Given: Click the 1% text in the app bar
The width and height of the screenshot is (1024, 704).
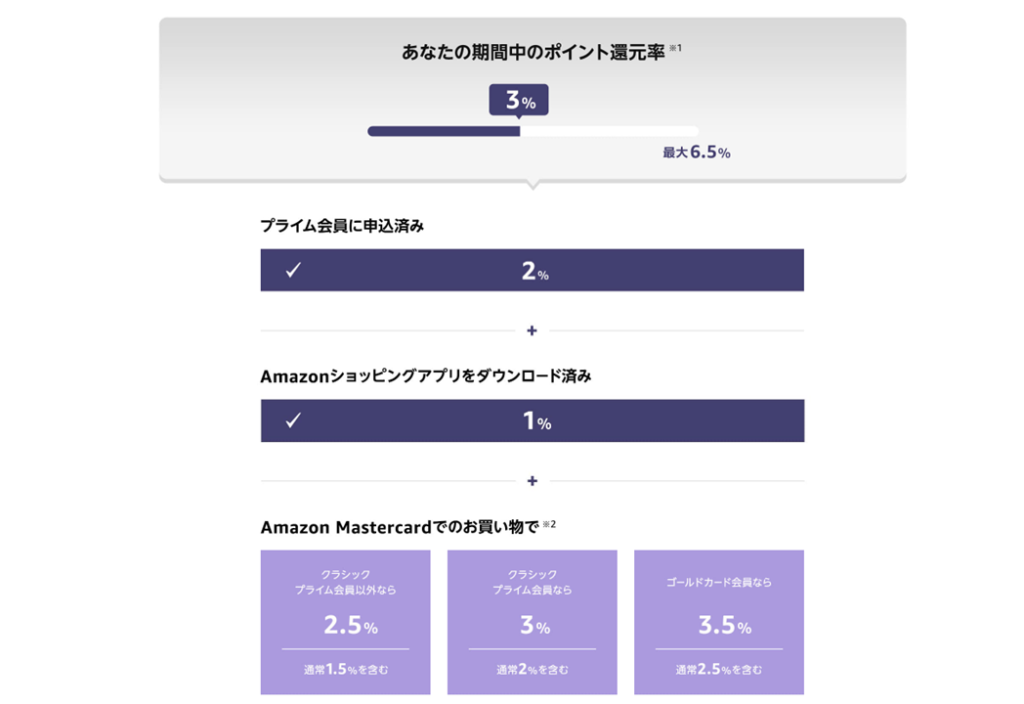Looking at the screenshot, I should pos(537,421).
